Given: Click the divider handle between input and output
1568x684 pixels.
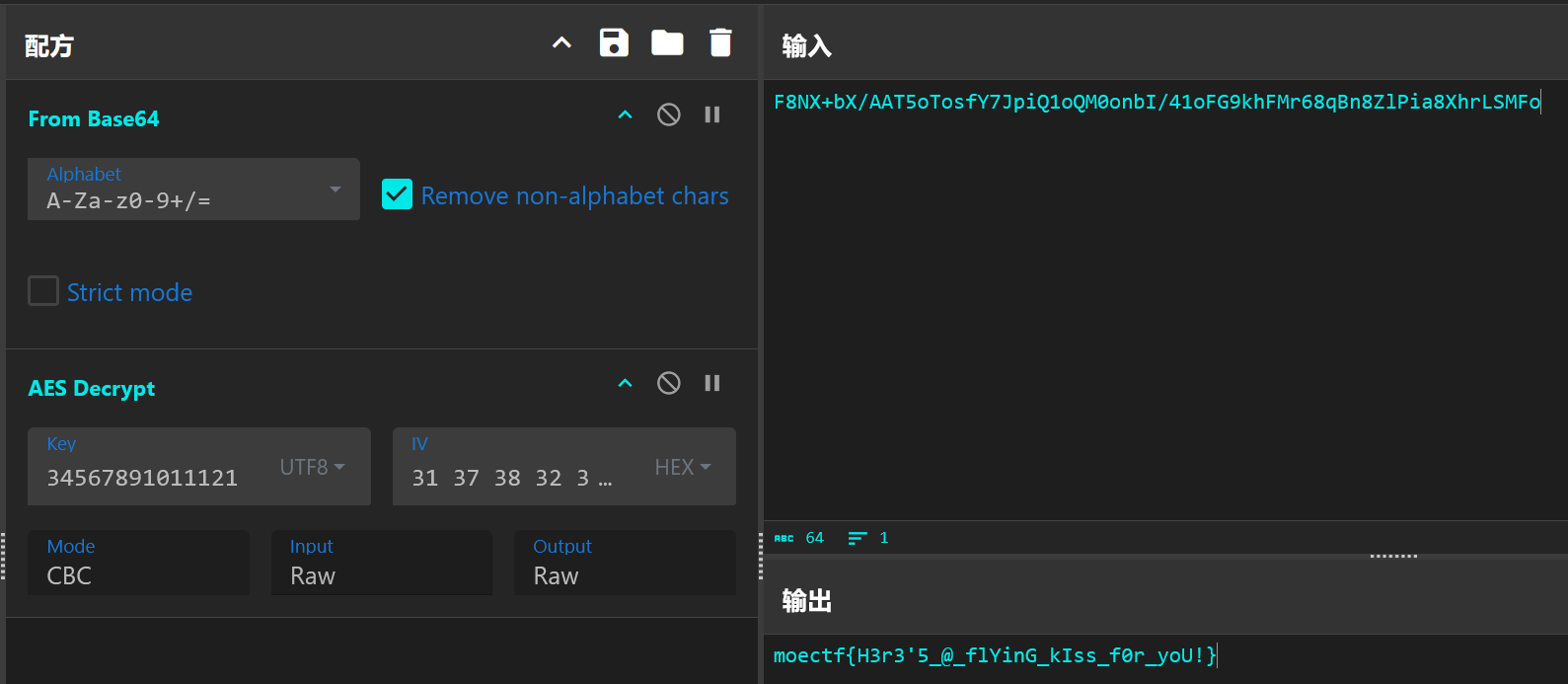Looking at the screenshot, I should tap(1392, 557).
